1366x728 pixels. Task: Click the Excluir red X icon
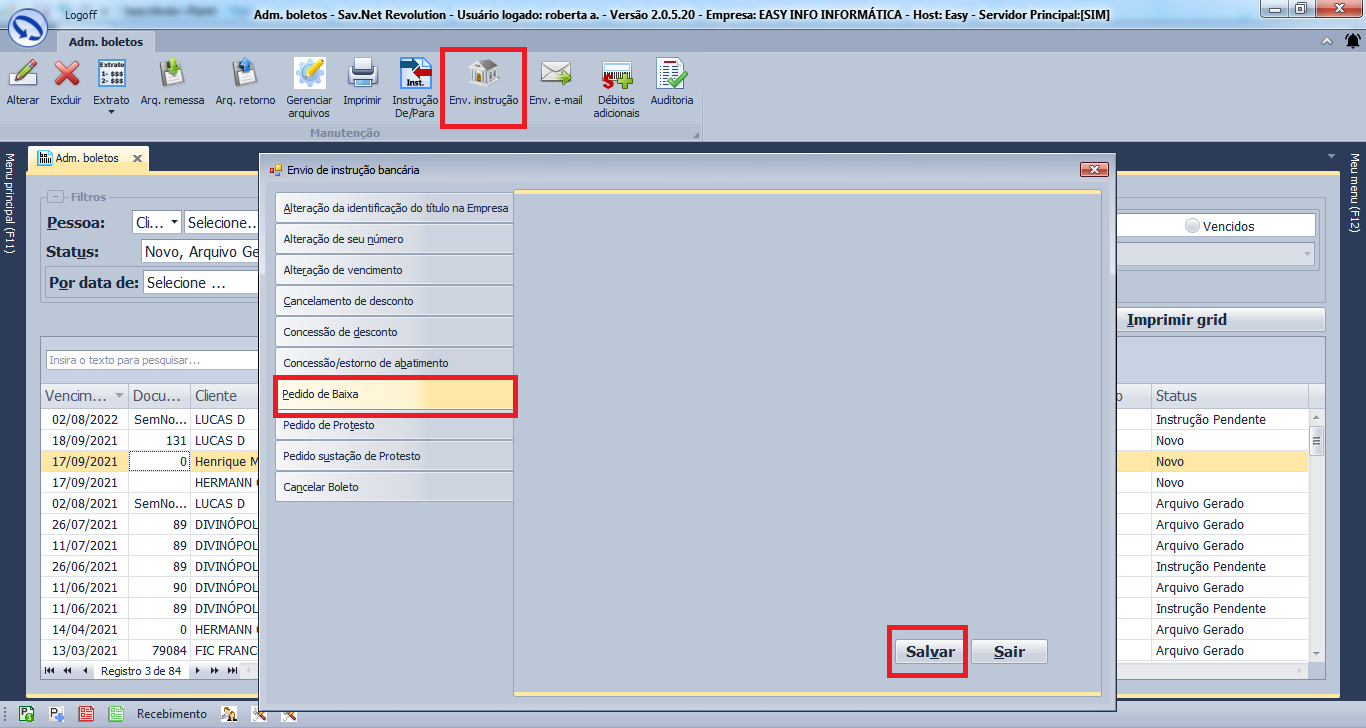pyautogui.click(x=66, y=74)
